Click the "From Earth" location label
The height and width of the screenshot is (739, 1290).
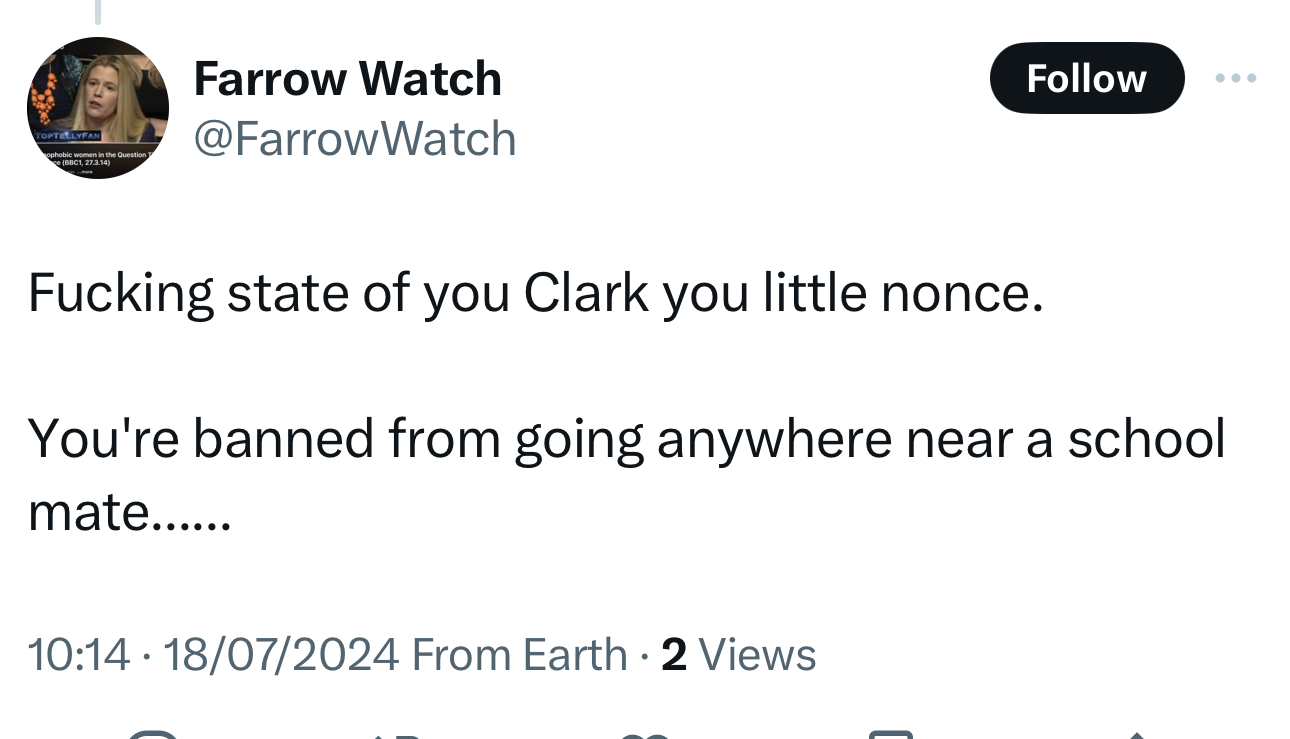coord(519,655)
